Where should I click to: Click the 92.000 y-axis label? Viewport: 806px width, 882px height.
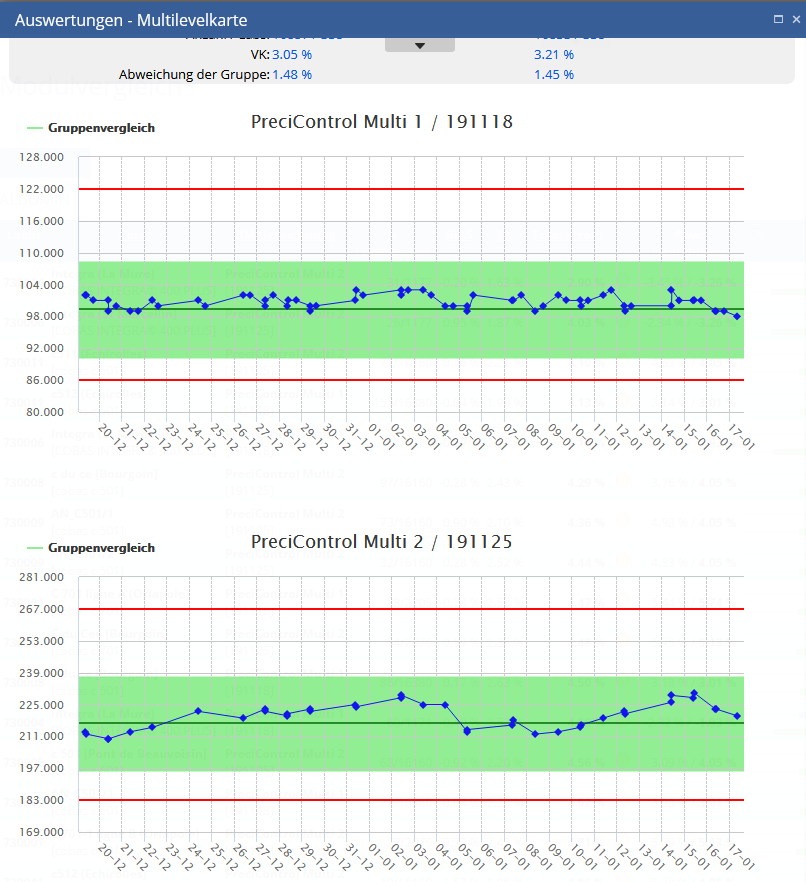point(42,348)
